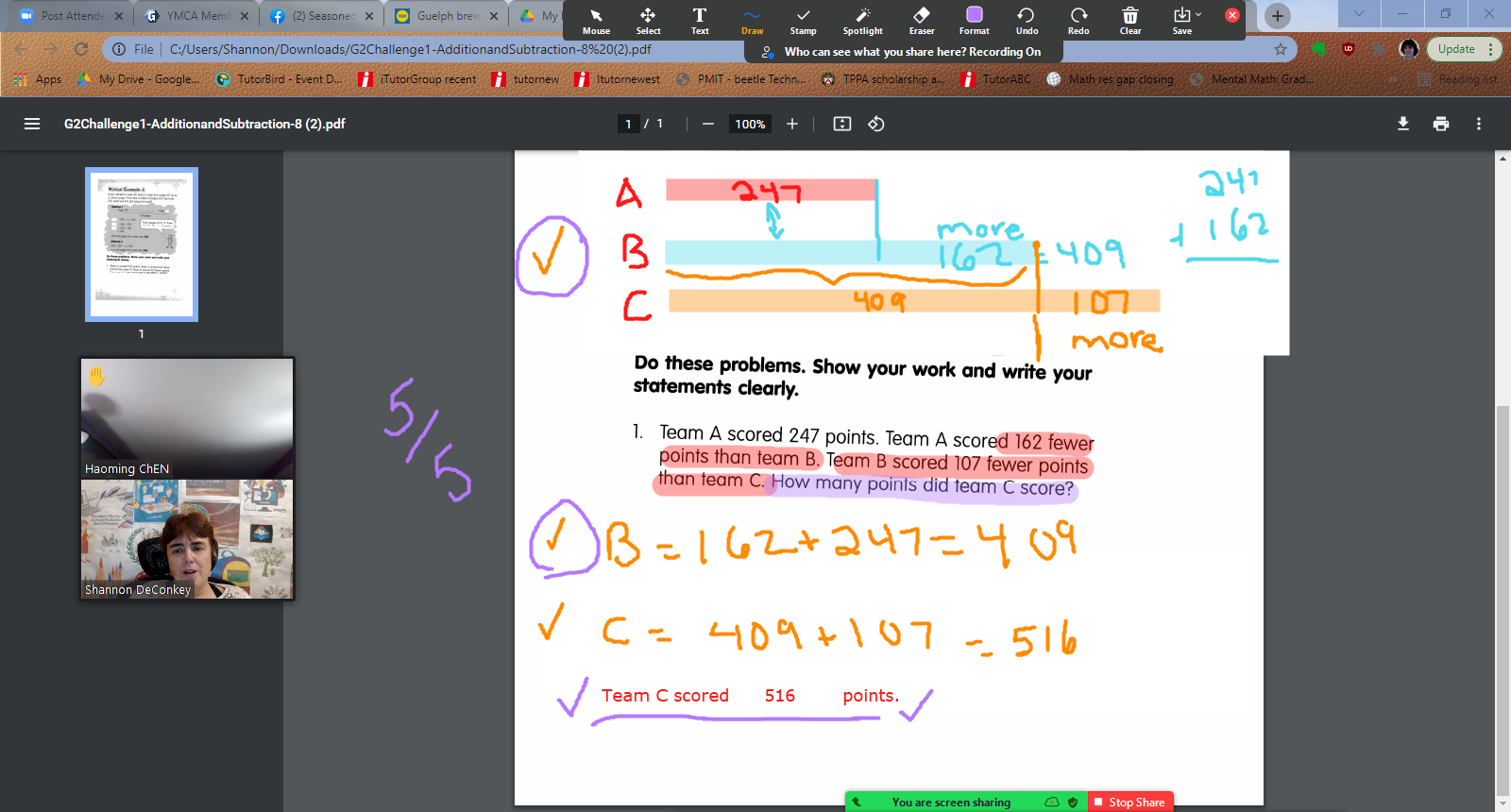This screenshot has width=1511, height=812.
Task: Select the page 1 thumbnail
Action: pos(142,245)
